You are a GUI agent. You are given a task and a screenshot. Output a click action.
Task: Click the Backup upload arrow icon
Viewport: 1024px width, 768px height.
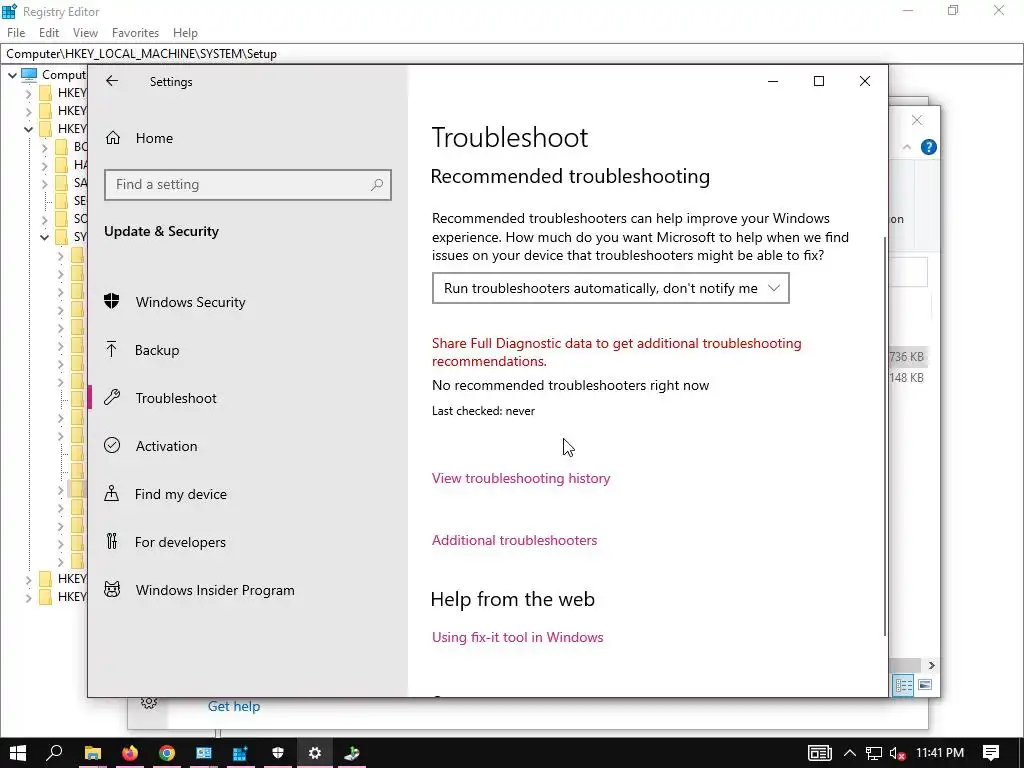[112, 349]
